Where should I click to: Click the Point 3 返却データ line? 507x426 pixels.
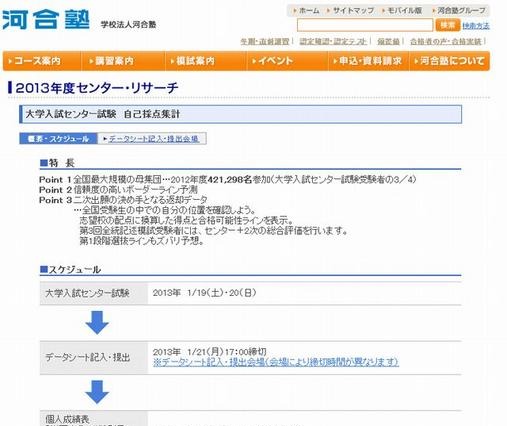pos(123,200)
